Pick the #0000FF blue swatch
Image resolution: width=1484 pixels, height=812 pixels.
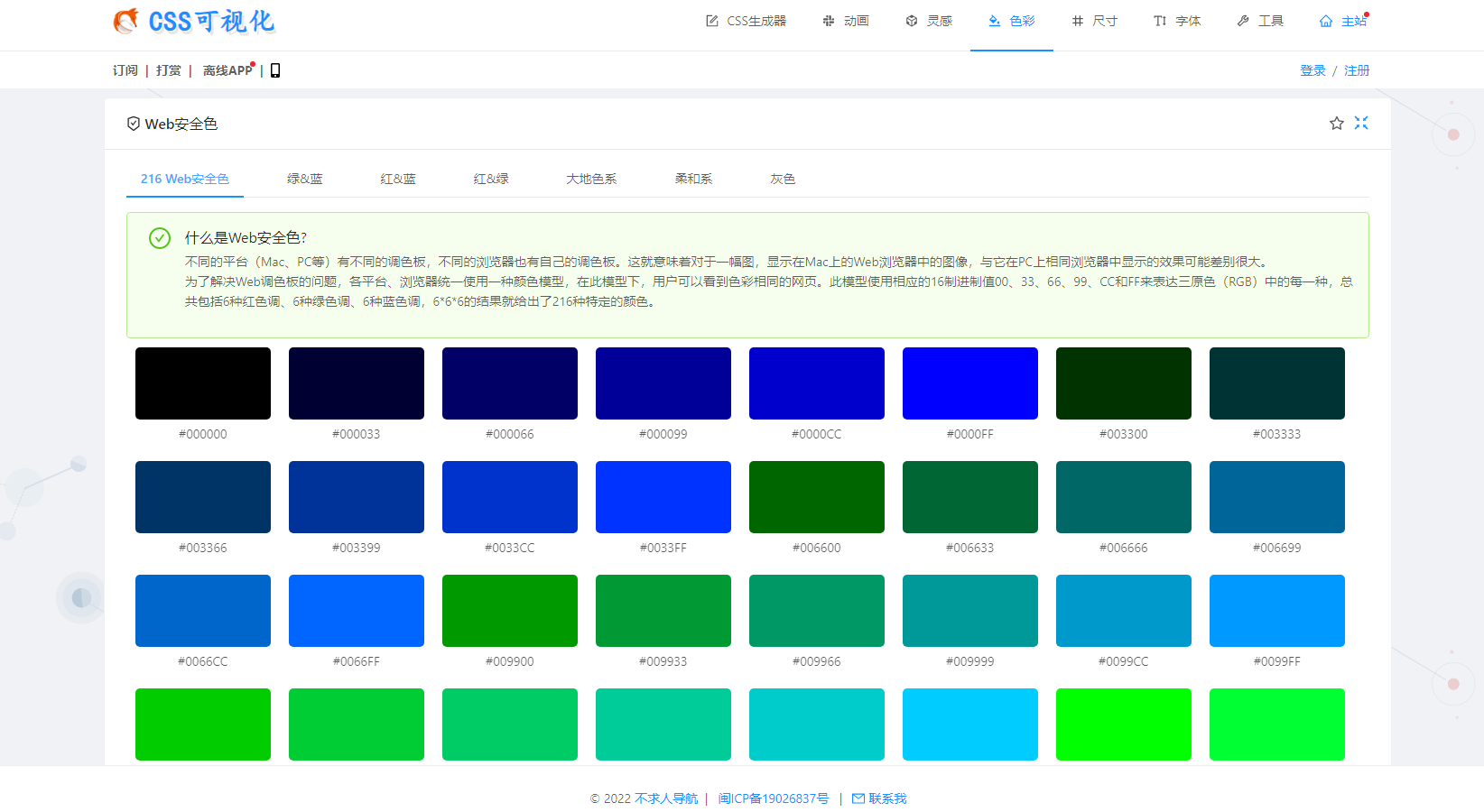pyautogui.click(x=970, y=383)
